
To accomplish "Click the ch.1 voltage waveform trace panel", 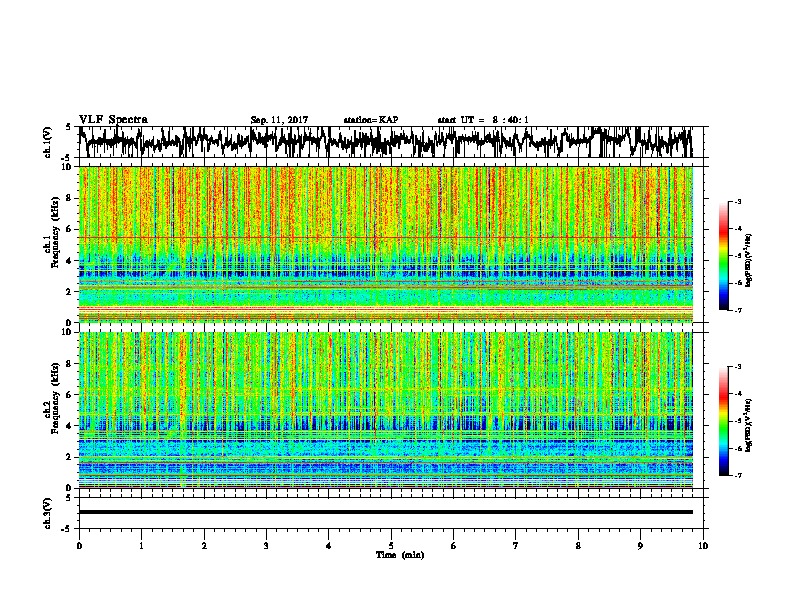I will coord(390,142).
